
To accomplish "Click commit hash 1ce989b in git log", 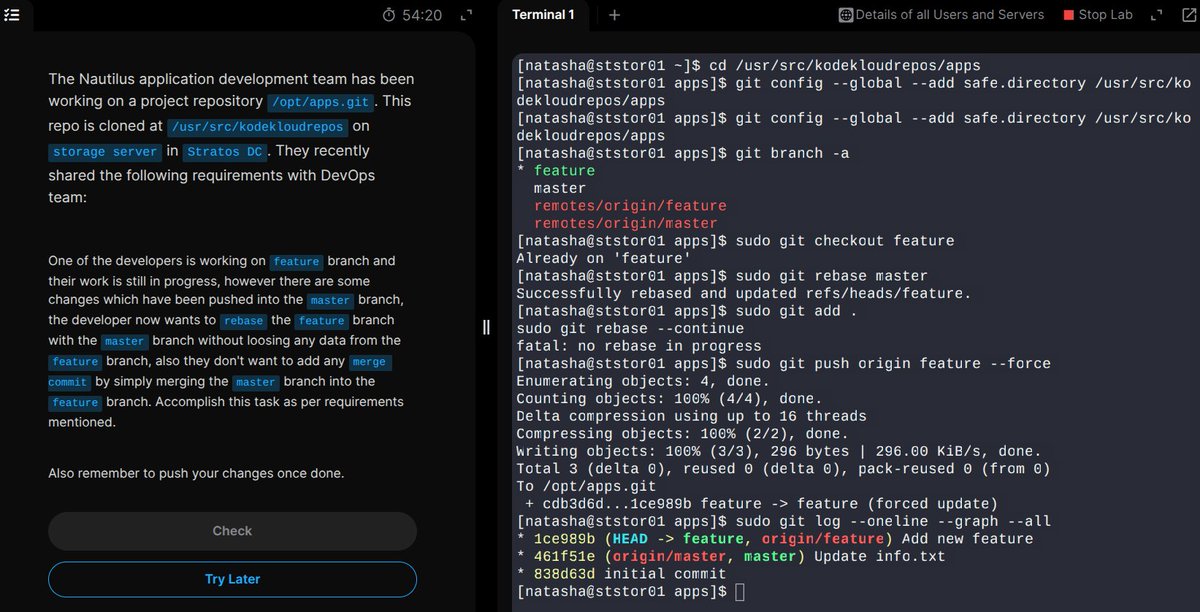I will (x=564, y=539).
